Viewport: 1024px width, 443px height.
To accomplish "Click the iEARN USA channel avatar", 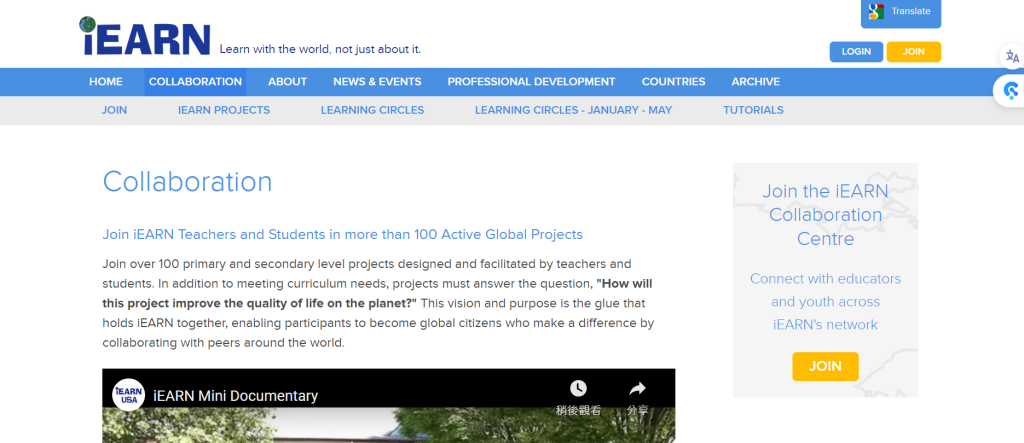I will 128,395.
